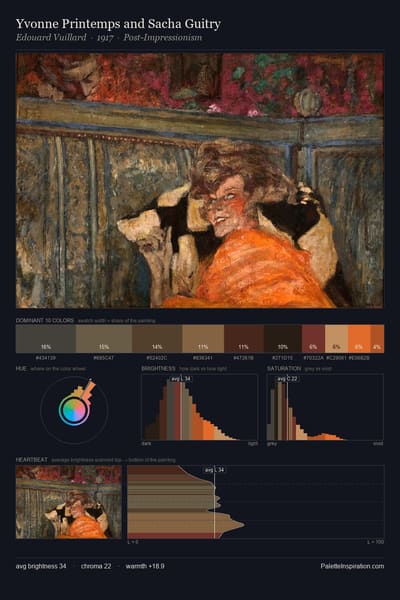This screenshot has width=400, height=600.
Task: Click the Post-Impressionism style label
Action: click(163, 37)
